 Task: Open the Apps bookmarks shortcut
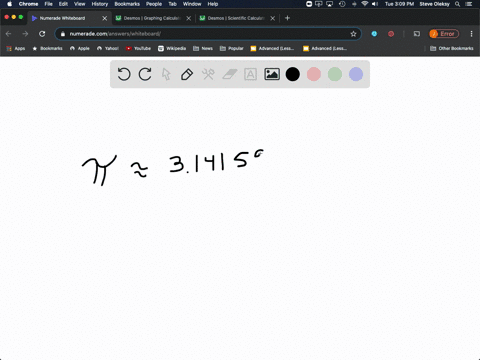(16, 48)
